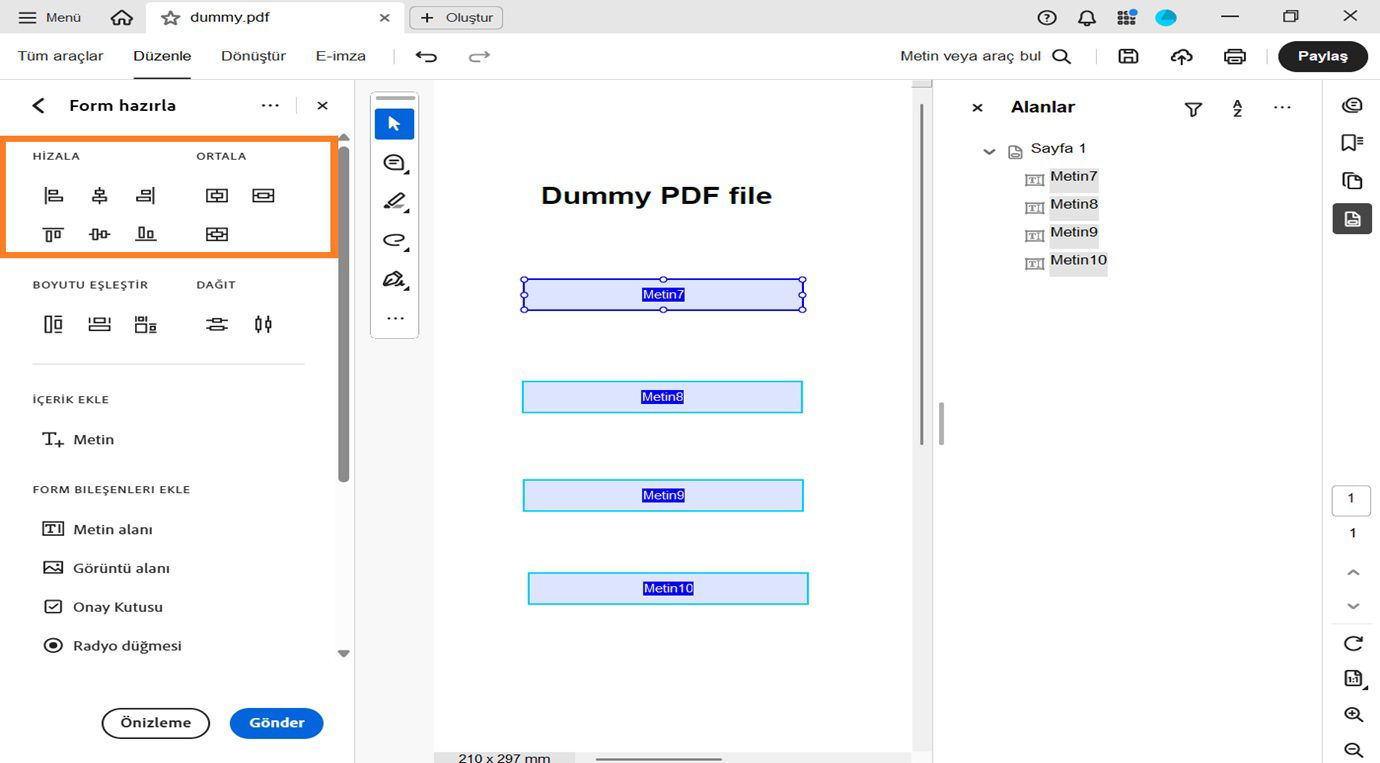Align fields left under HİZALA
Viewport: 1380px width, 763px height.
[53, 196]
